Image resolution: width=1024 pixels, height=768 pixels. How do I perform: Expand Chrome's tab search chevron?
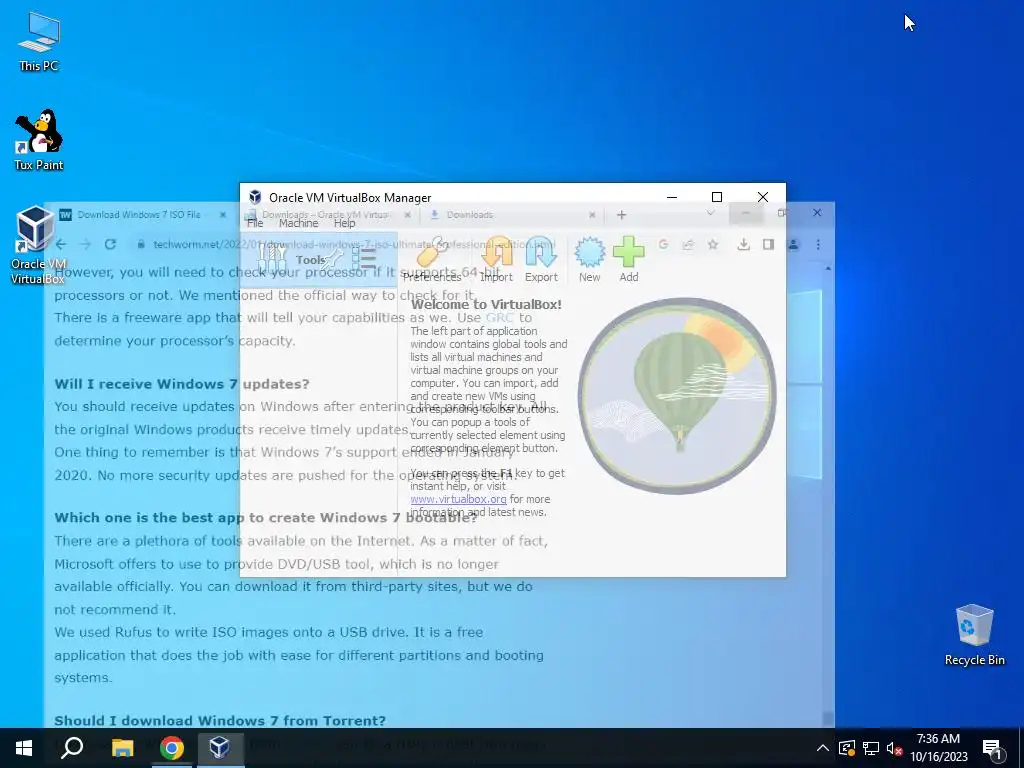click(x=711, y=213)
